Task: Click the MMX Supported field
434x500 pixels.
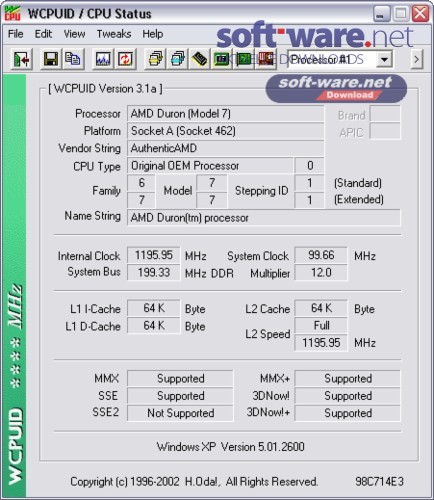Action: [180, 379]
